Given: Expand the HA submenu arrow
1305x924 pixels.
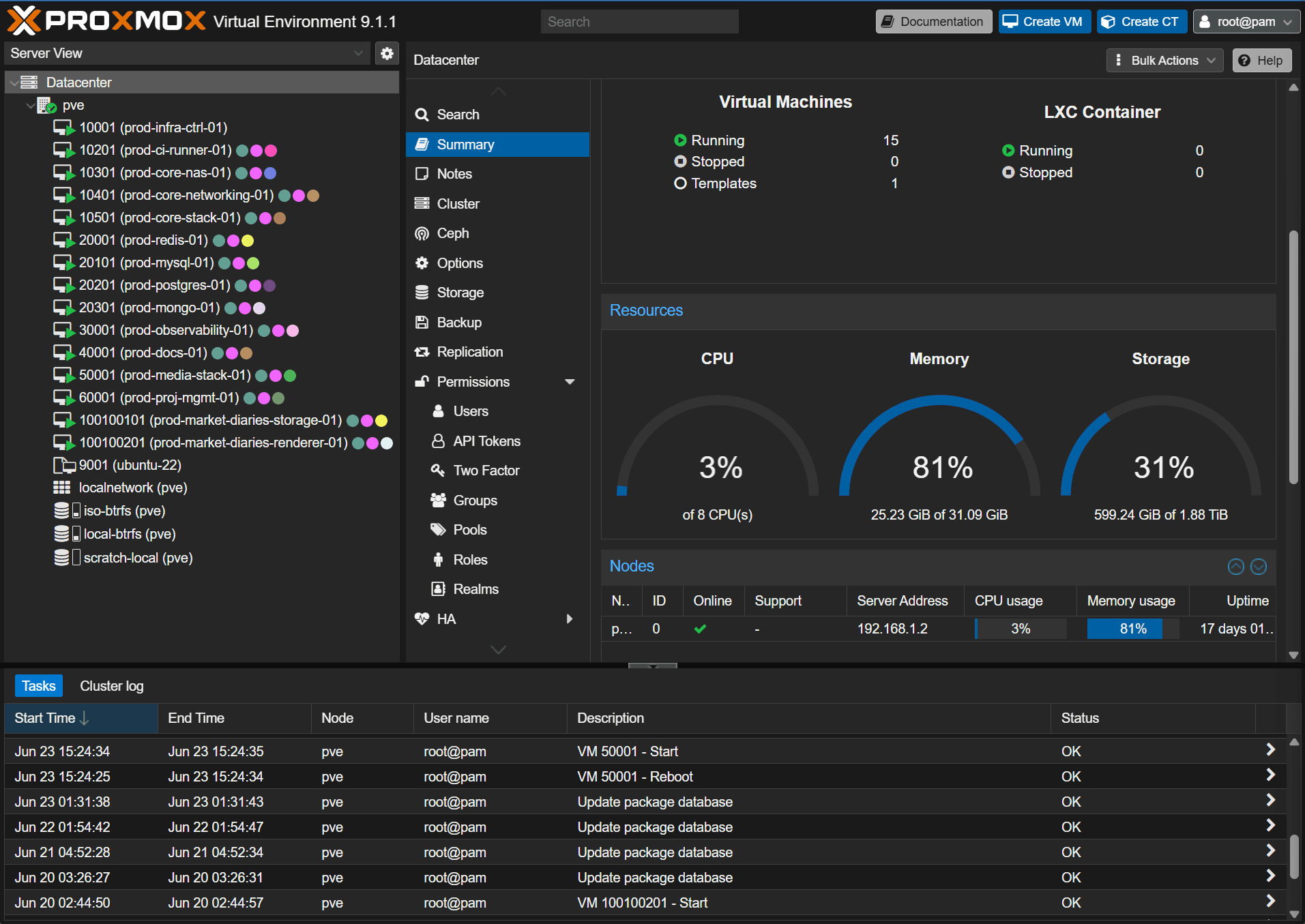Looking at the screenshot, I should pyautogui.click(x=570, y=619).
